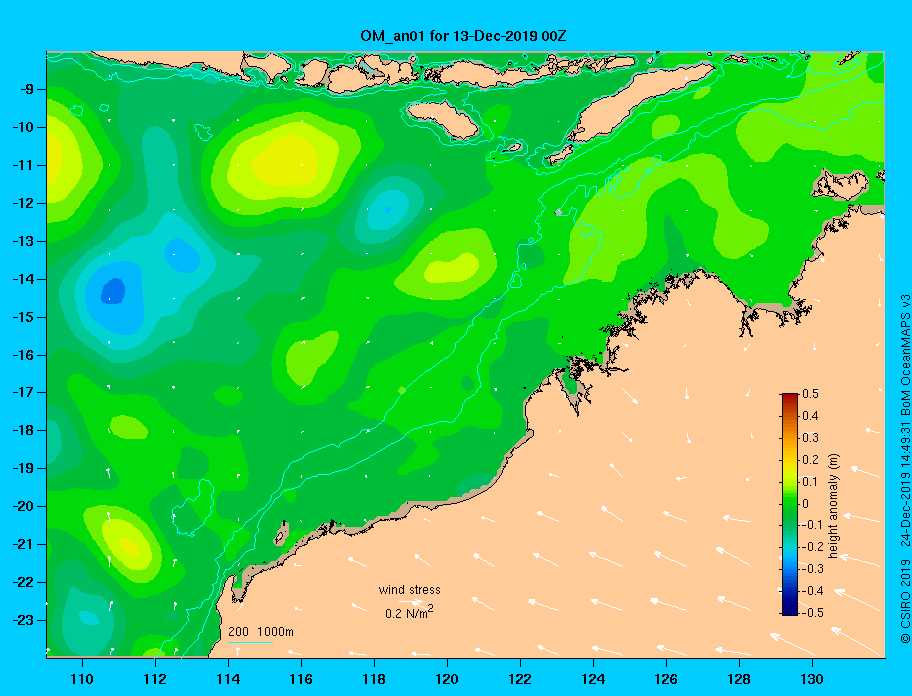This screenshot has height=696, width=912.
Task: Click the cyan contour sample line under '200 1000m'
Action: pos(251,642)
